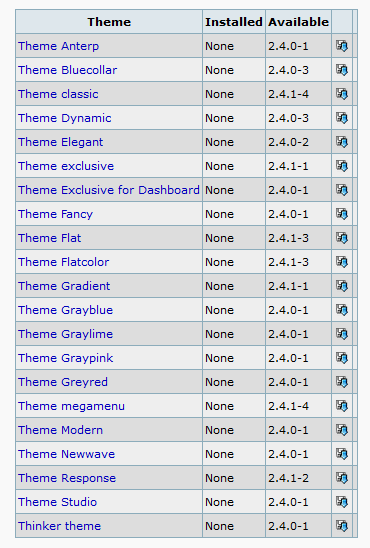Follow the Theme Fancy link
Screen dimensions: 370x548
[56, 214]
